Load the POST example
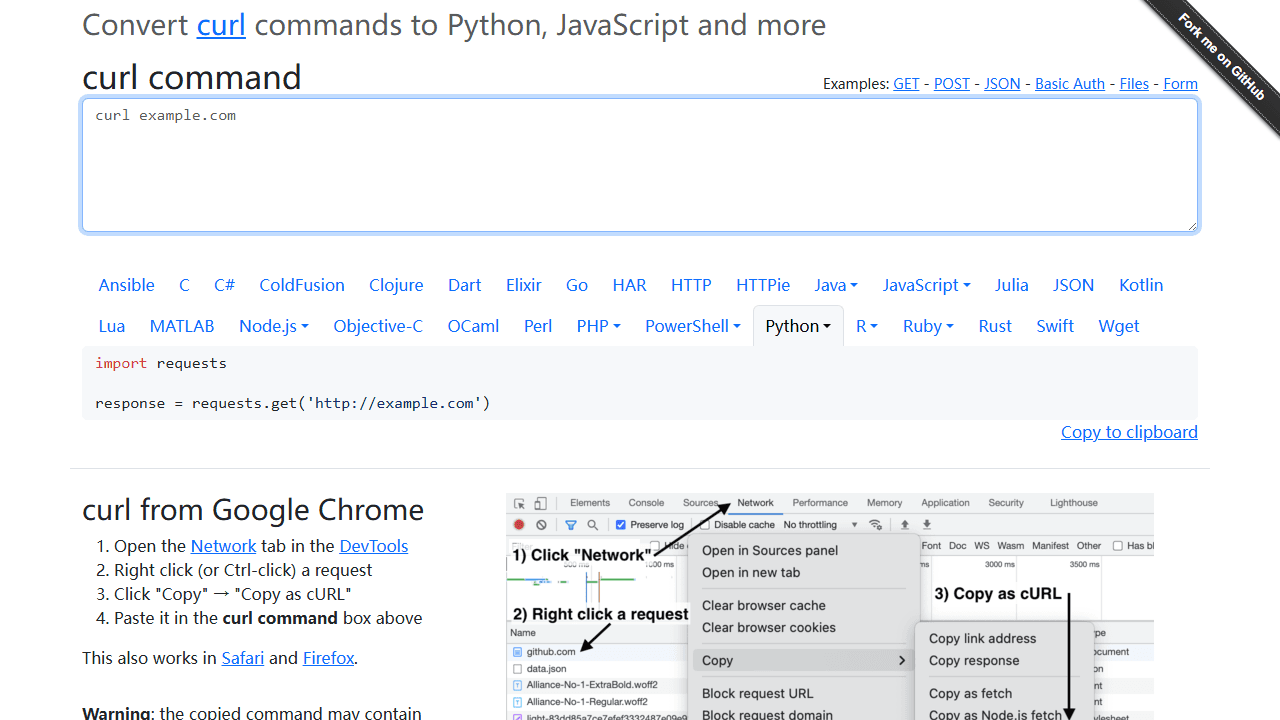Image resolution: width=1280 pixels, height=720 pixels. 952,84
